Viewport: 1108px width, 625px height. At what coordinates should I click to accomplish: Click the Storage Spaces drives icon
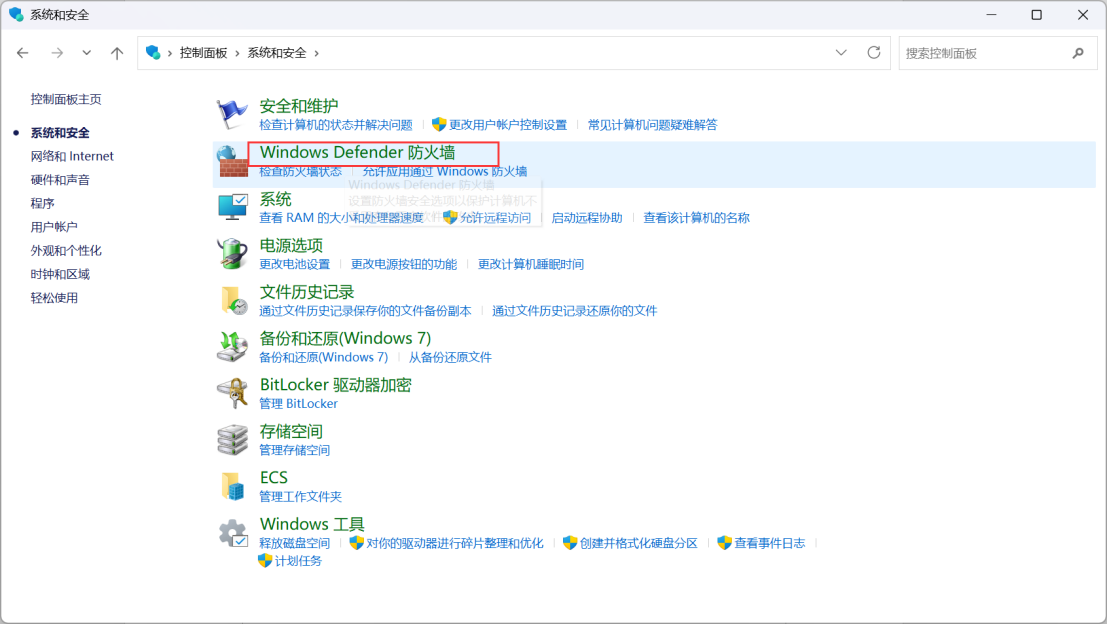232,440
